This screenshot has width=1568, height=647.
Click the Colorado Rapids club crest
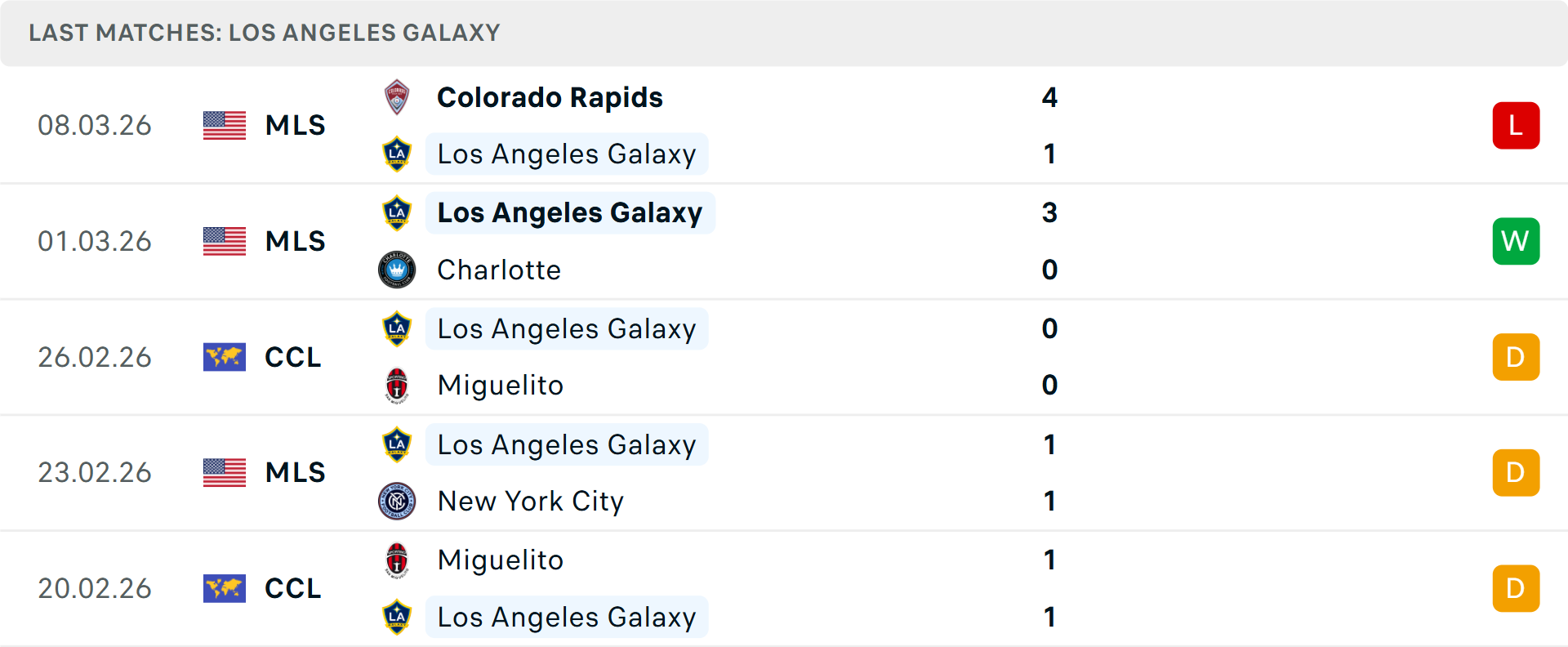coord(398,97)
